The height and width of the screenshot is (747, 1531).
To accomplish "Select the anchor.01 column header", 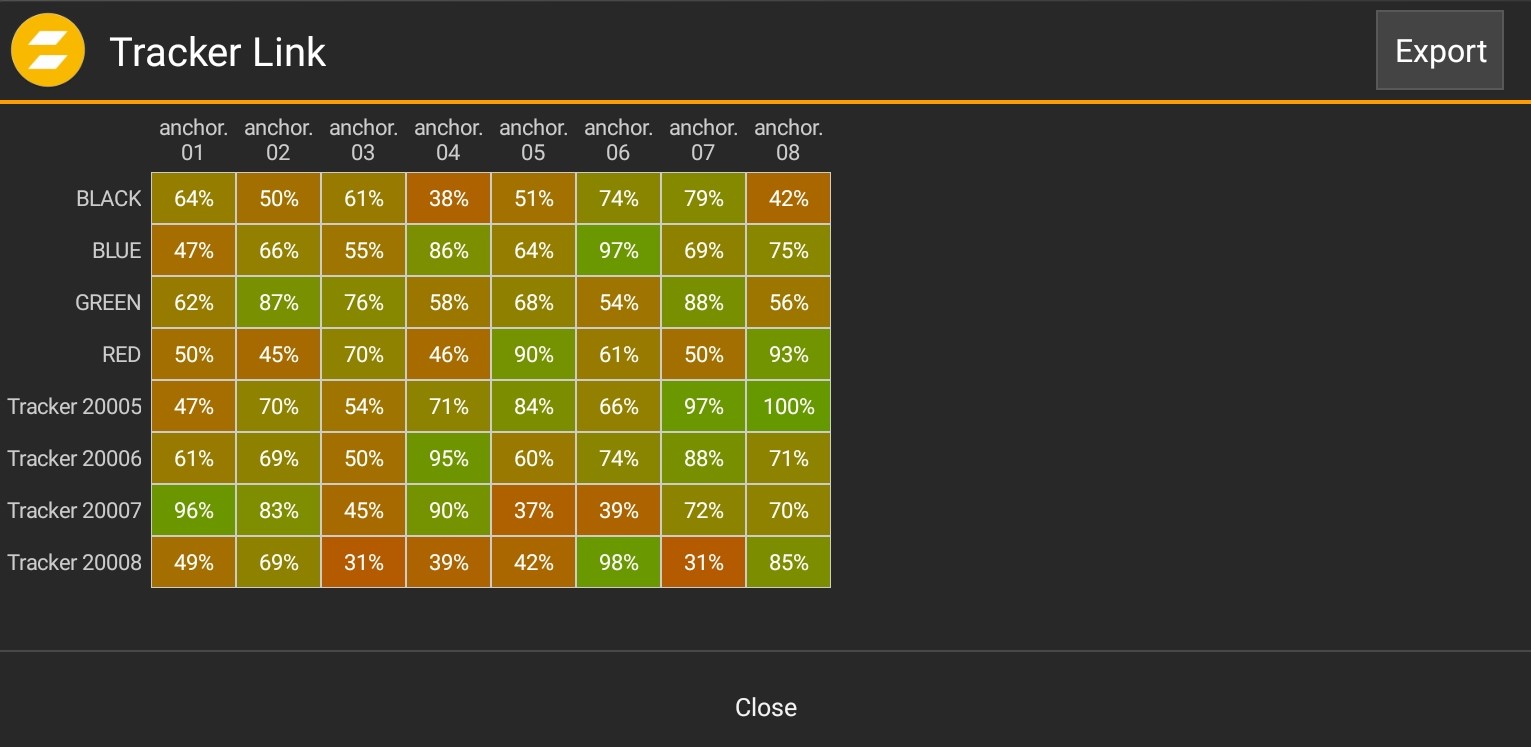I will click(193, 140).
